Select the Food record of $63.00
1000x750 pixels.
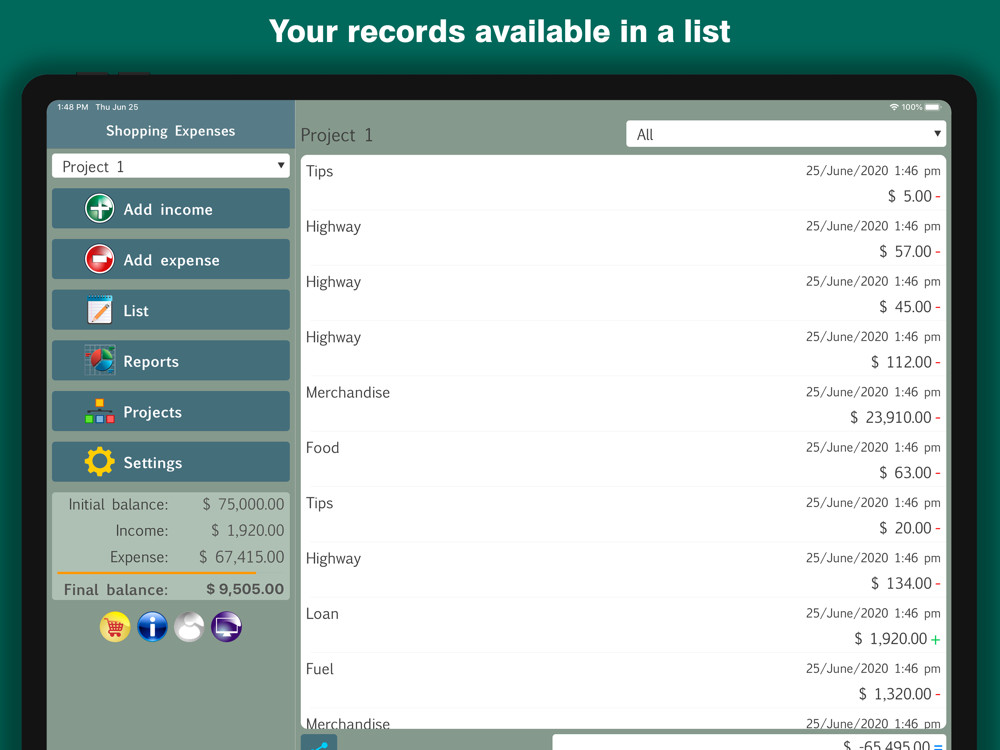(623, 459)
